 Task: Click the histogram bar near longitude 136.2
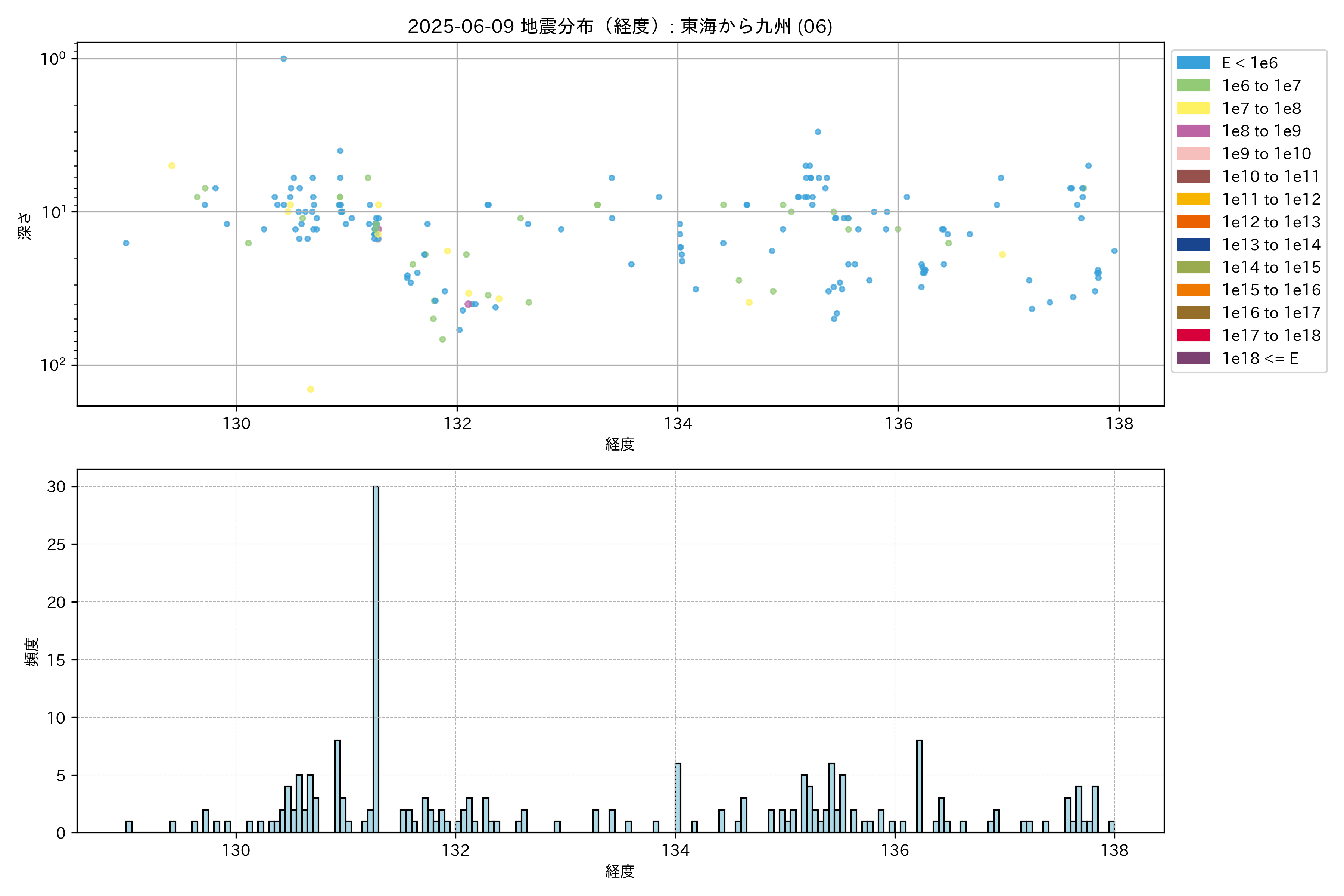coord(919,786)
